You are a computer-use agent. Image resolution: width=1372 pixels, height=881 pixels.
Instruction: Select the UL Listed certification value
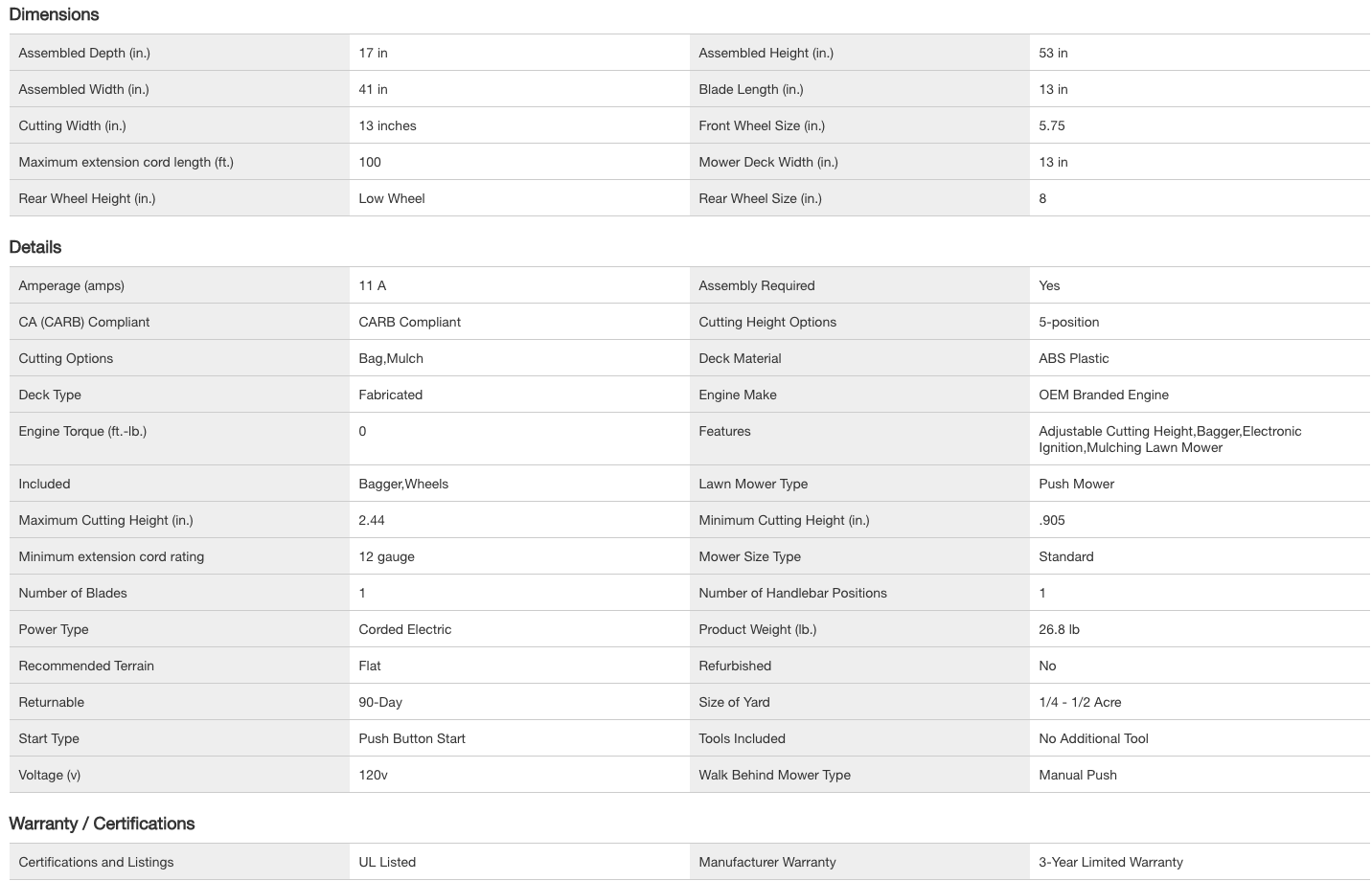pos(387,862)
